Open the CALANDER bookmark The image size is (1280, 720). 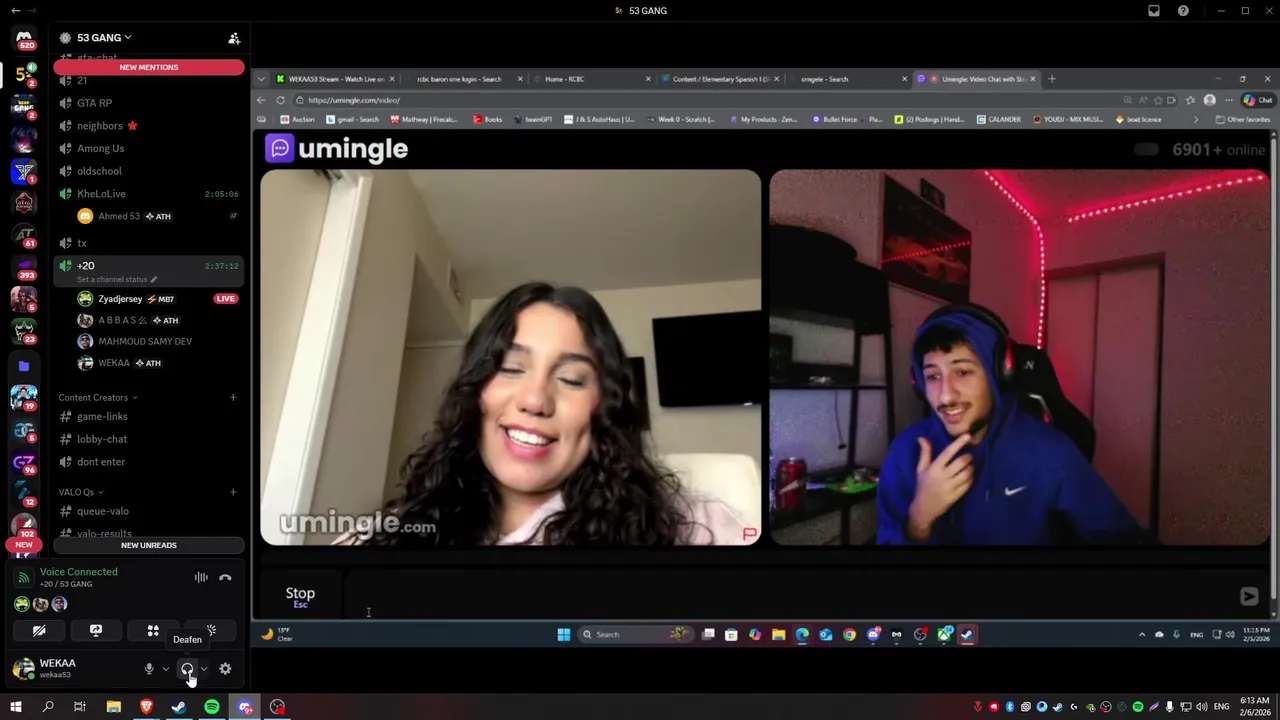tap(998, 119)
